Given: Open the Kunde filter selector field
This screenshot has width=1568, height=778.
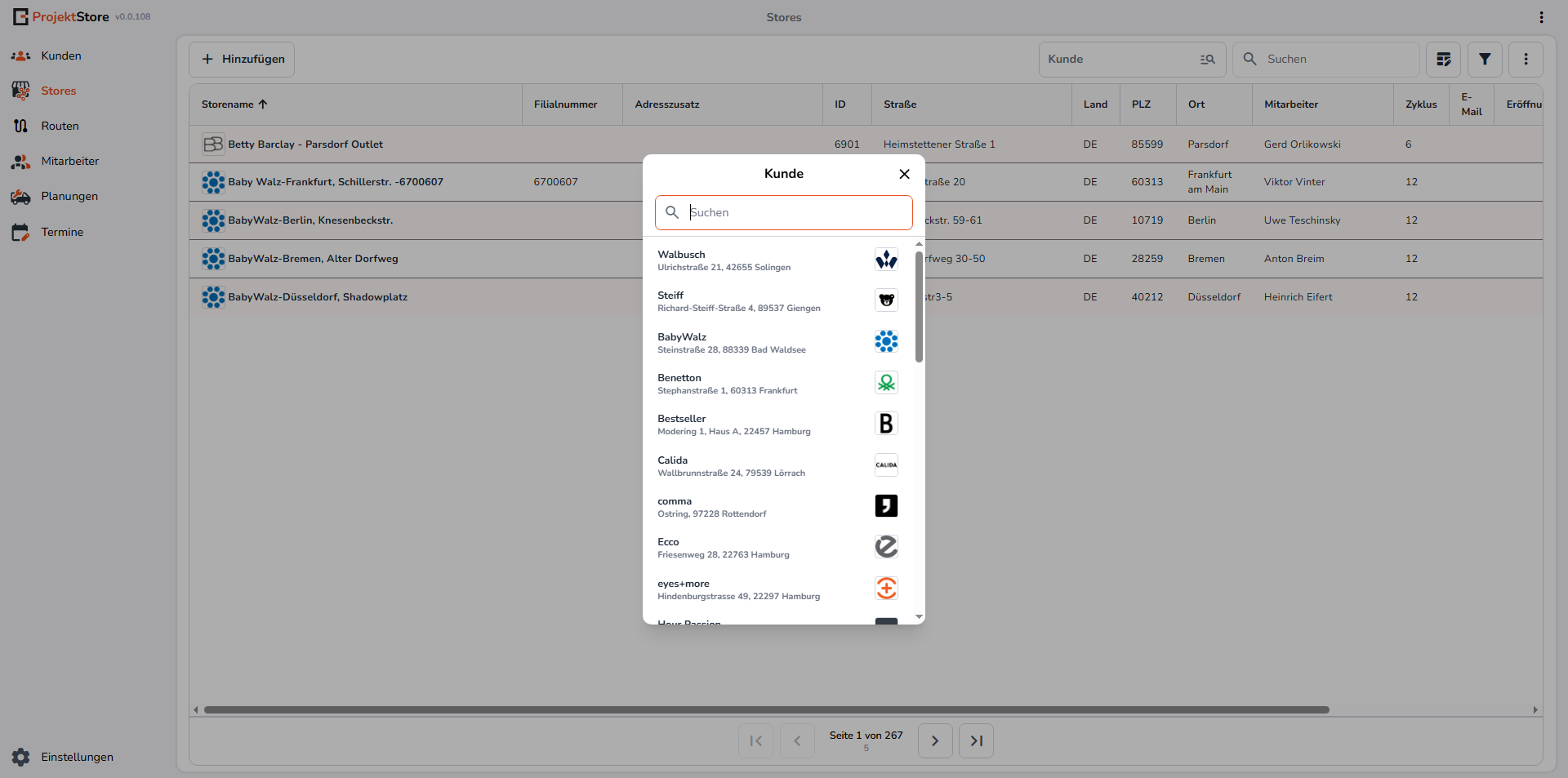Looking at the screenshot, I should (1132, 59).
